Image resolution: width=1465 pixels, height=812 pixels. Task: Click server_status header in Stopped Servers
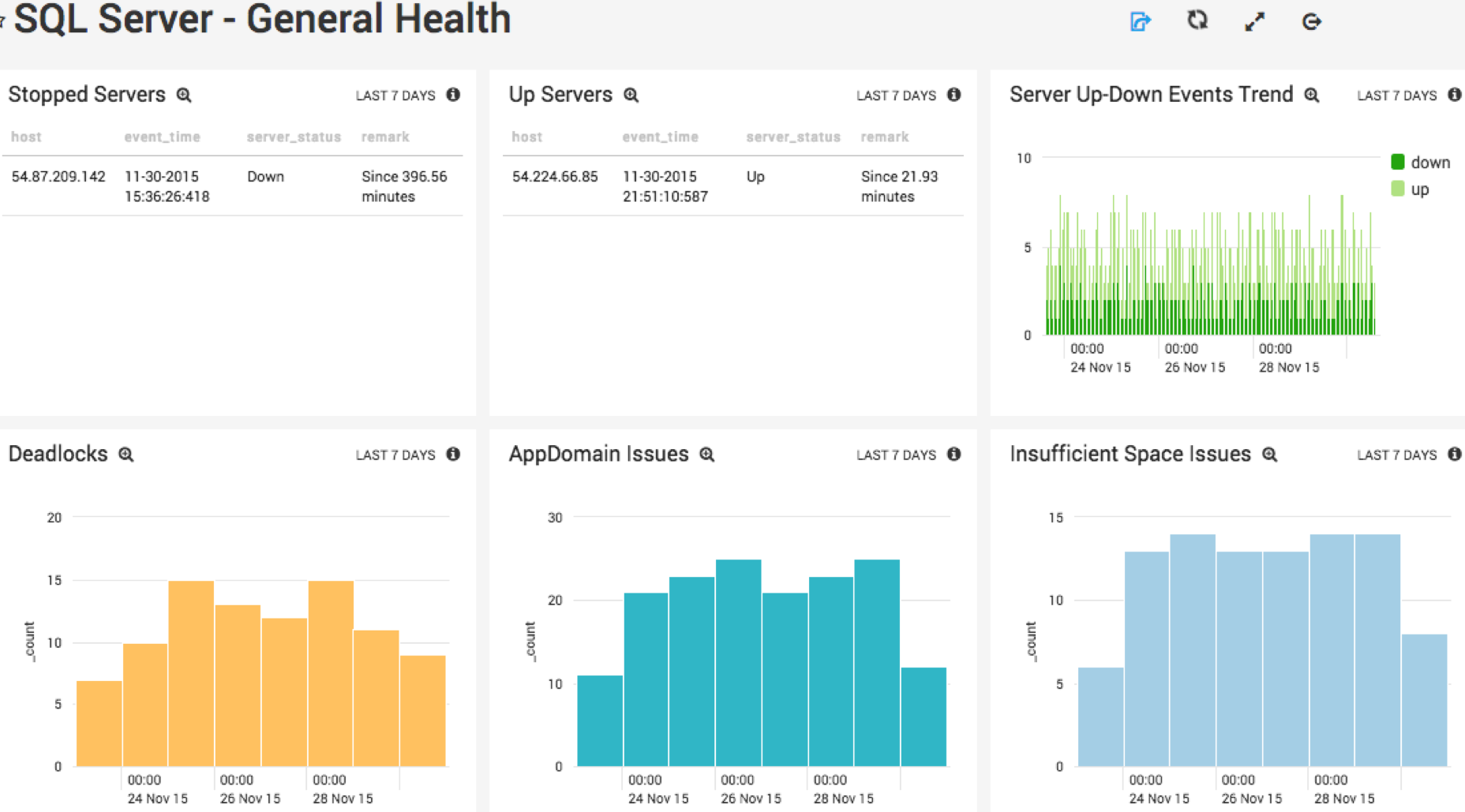point(294,137)
